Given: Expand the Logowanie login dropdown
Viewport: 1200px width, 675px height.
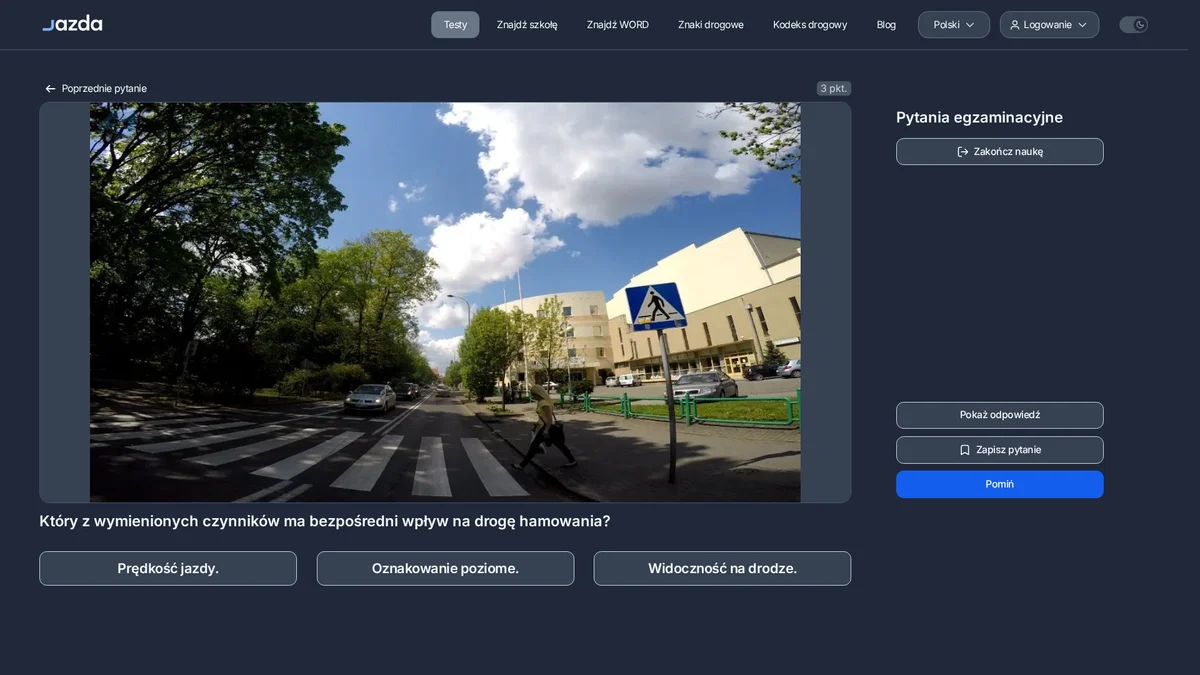Looking at the screenshot, I should [x=1049, y=25].
